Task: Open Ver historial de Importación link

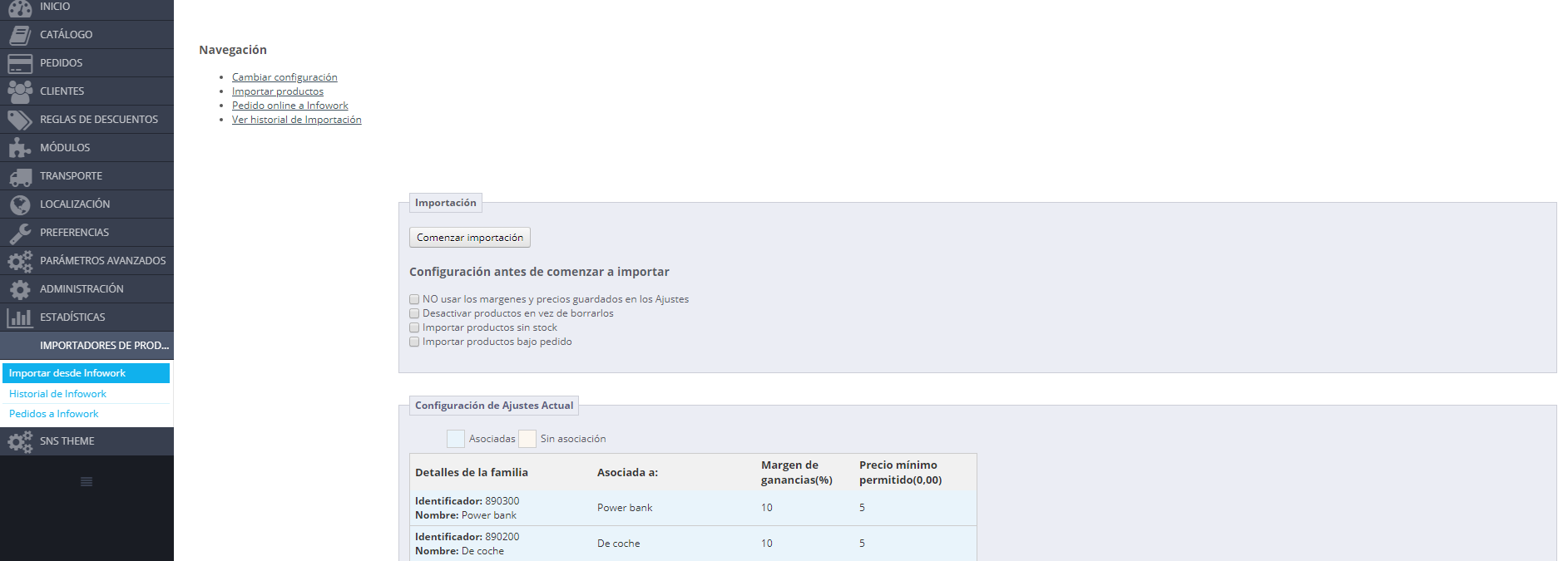Action: [297, 120]
